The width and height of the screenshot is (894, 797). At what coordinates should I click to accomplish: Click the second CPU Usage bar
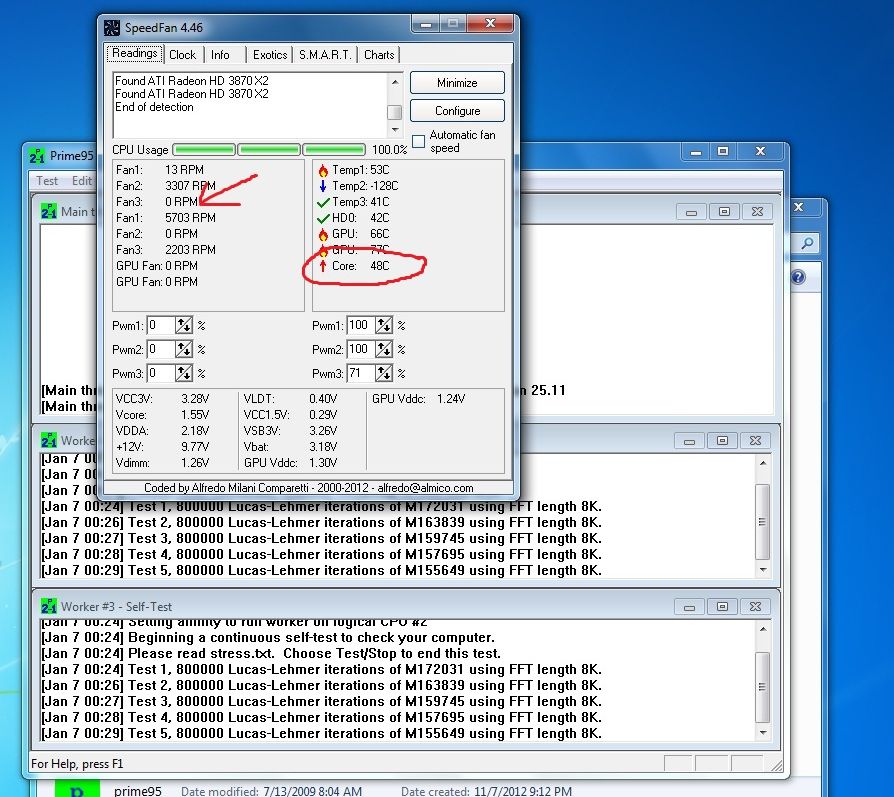point(269,150)
